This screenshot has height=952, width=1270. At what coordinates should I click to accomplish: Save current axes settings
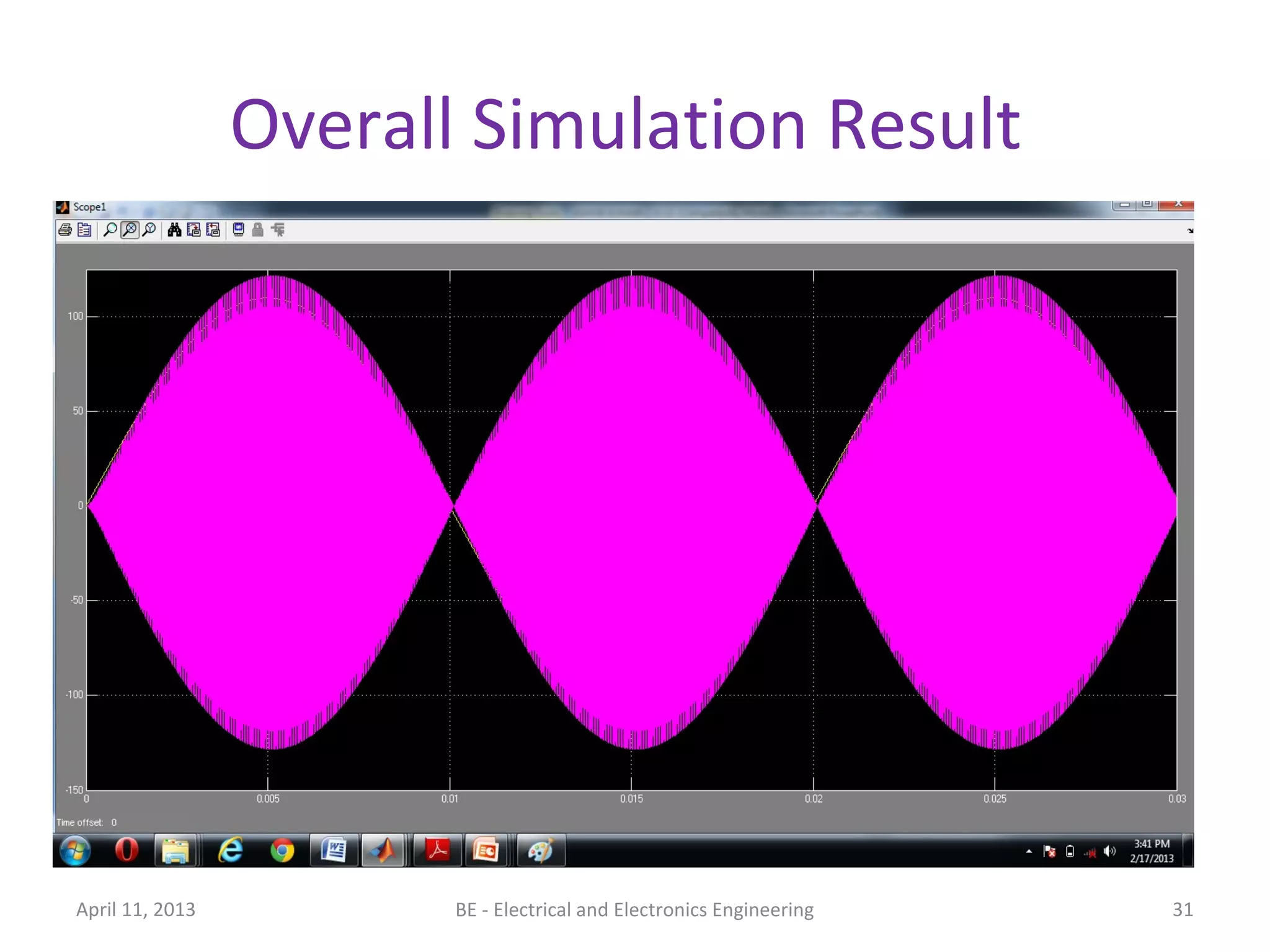coord(193,231)
